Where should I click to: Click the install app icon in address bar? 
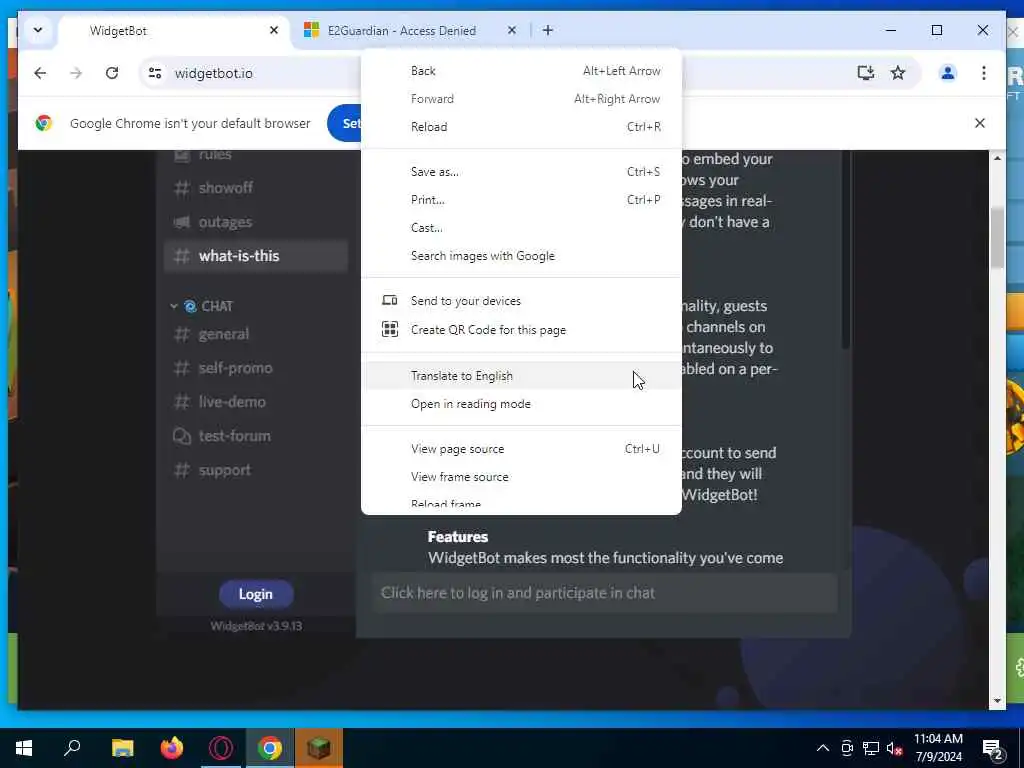[x=865, y=73]
